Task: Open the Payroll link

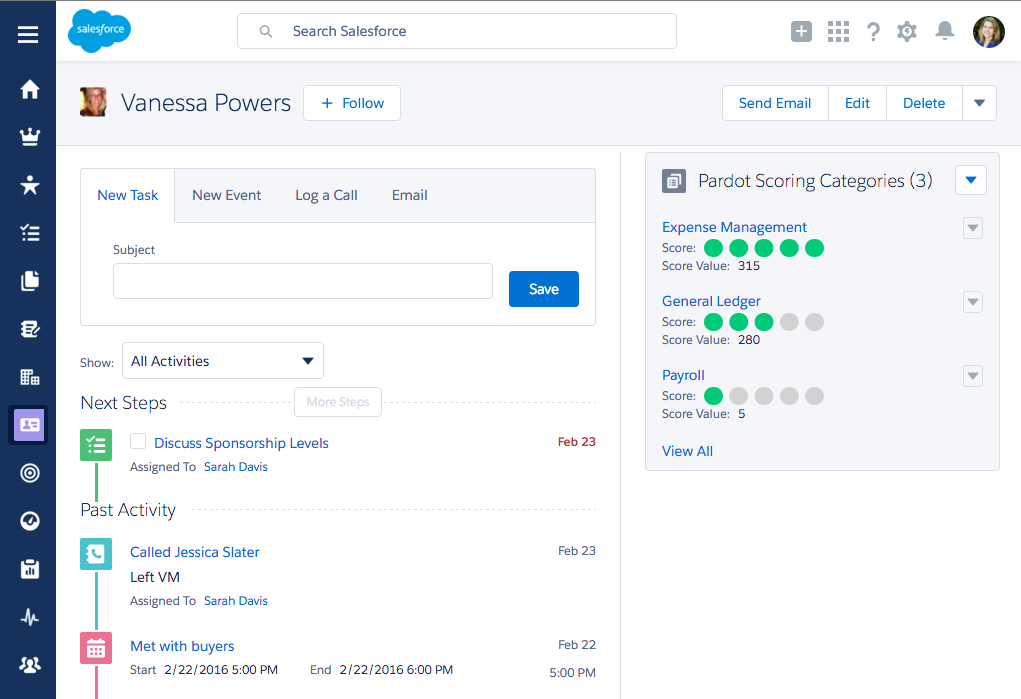Action: pos(683,375)
